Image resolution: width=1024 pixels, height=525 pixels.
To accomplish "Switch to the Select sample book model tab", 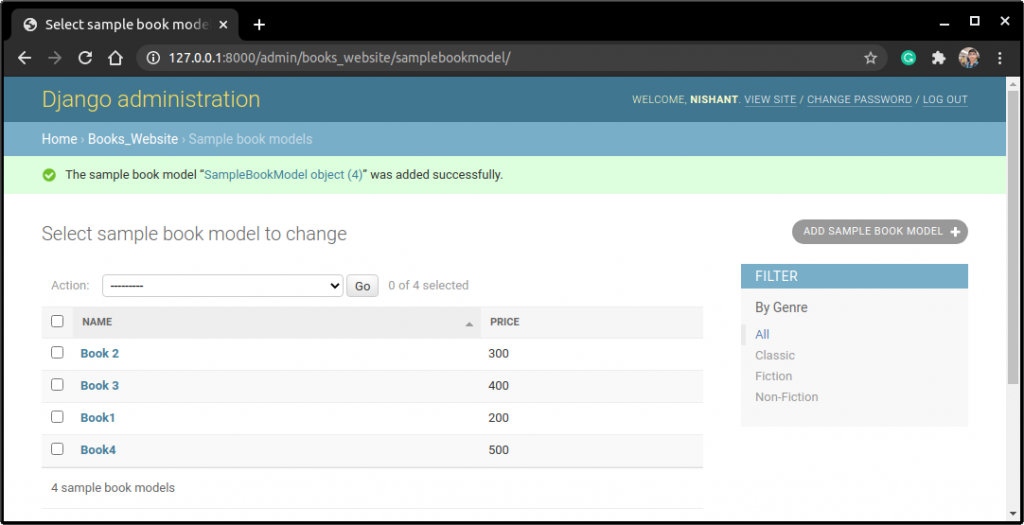I will coord(125,25).
